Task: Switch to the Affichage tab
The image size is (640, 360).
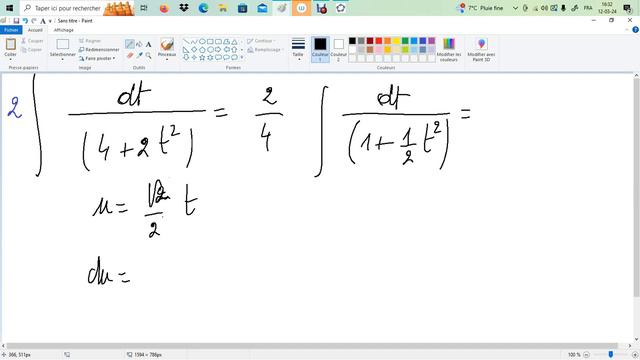Action: click(x=64, y=30)
